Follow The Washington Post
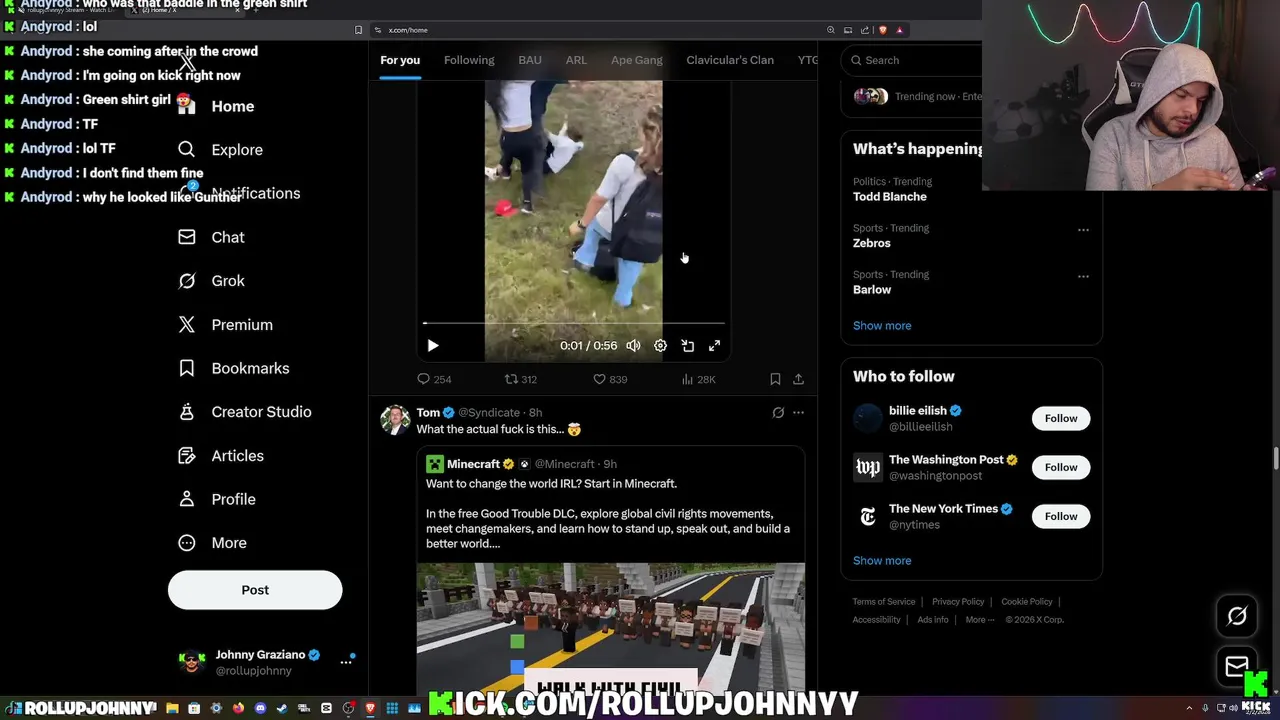This screenshot has width=1280, height=720. click(1061, 468)
